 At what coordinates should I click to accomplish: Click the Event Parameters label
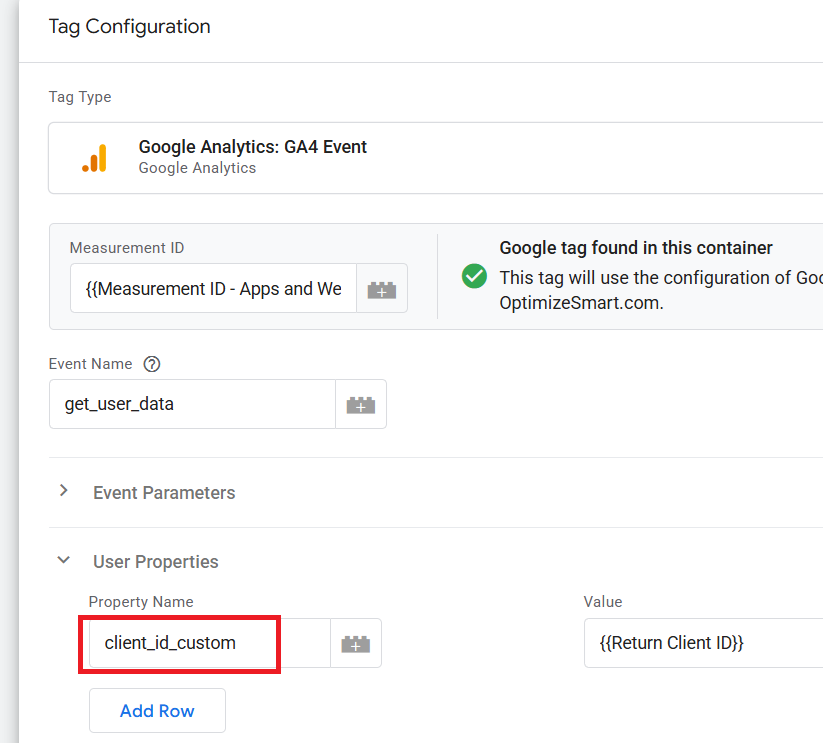click(x=164, y=493)
